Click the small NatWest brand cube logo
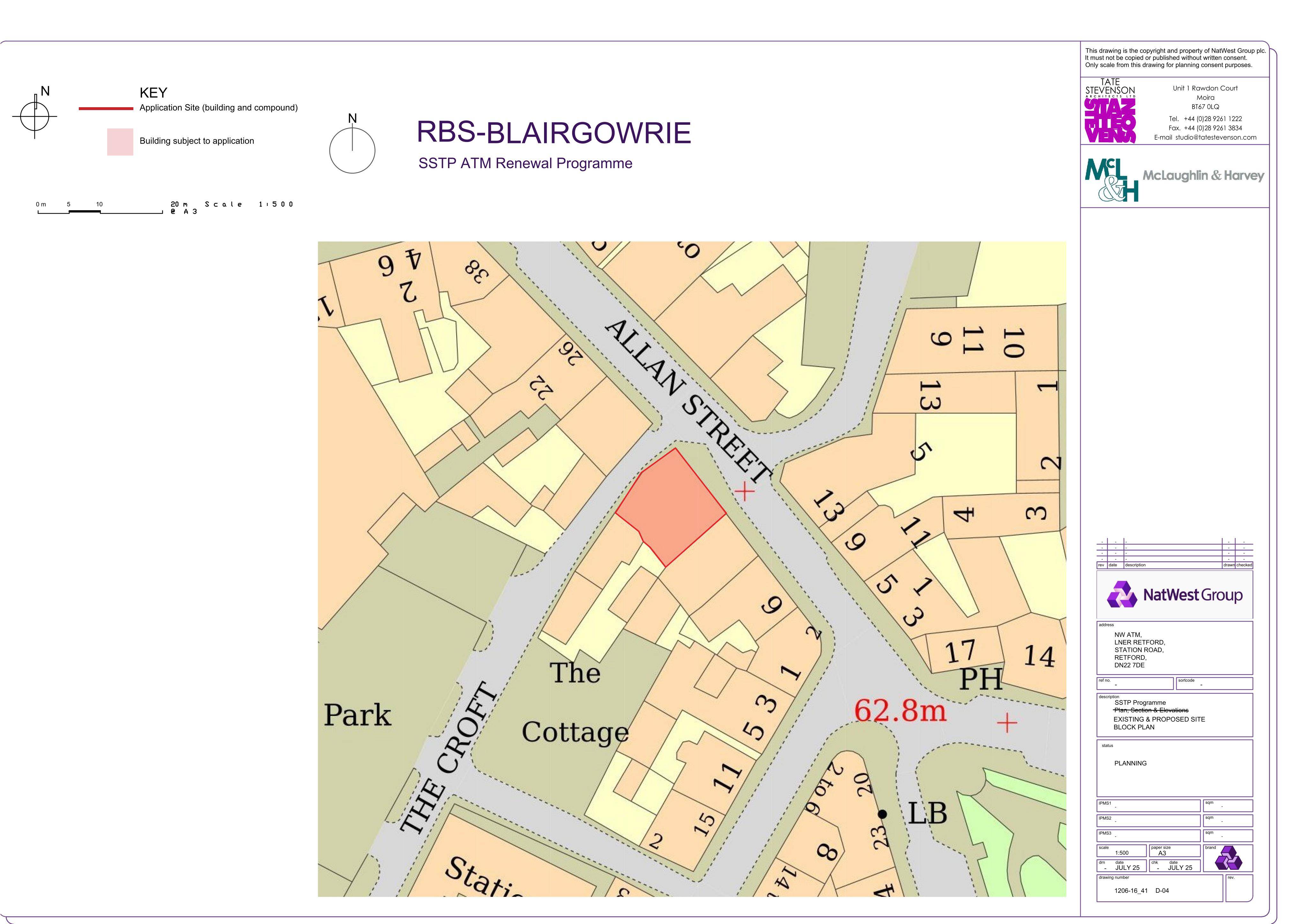Image resolution: width=1307 pixels, height=924 pixels. [x=1229, y=858]
